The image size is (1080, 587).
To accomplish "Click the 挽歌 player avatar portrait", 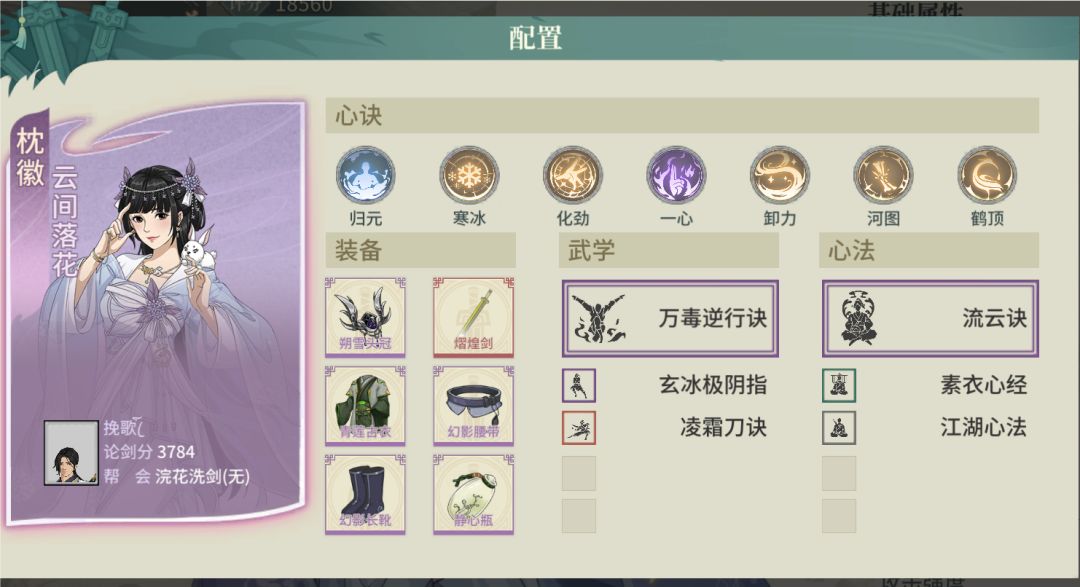I will 71,453.
